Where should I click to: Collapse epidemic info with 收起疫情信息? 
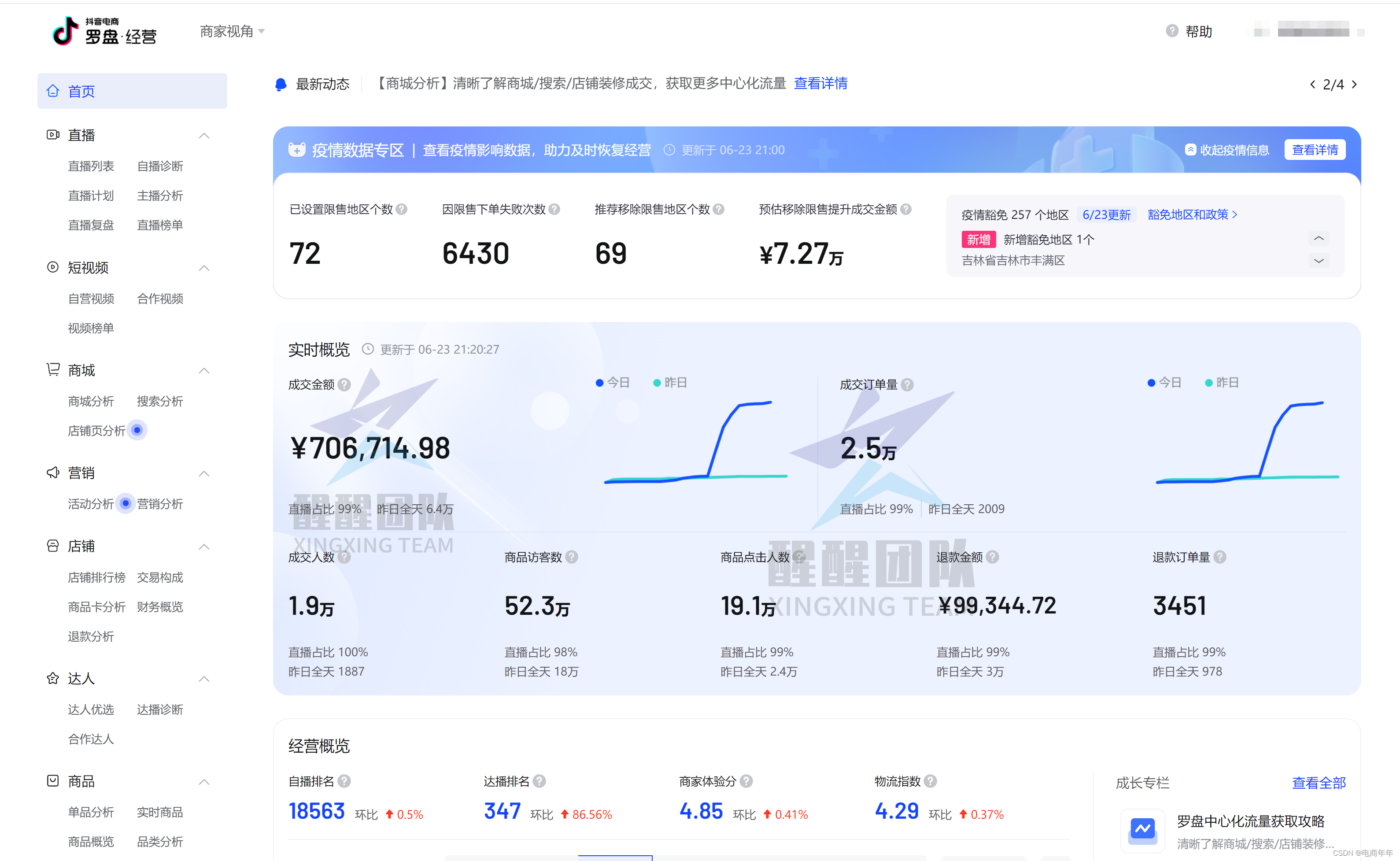(1227, 150)
